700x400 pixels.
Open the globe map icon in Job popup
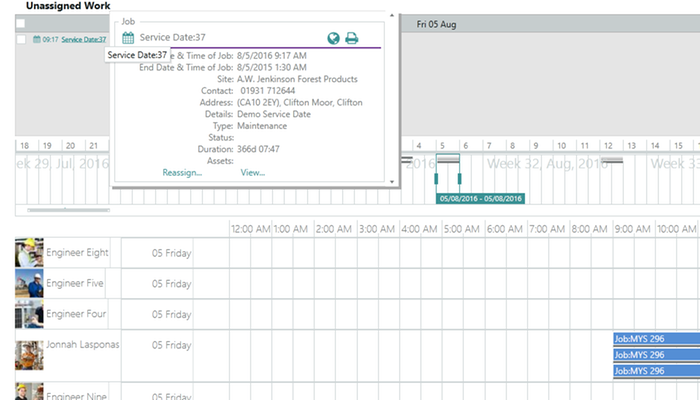[x=333, y=38]
